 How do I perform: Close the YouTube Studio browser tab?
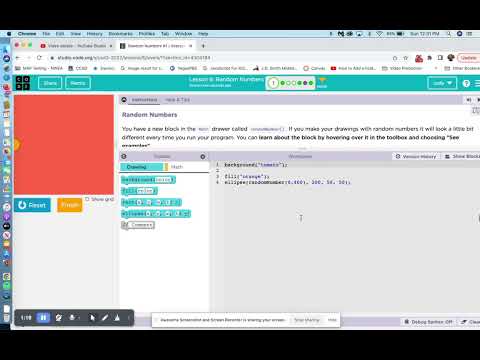pos(111,46)
